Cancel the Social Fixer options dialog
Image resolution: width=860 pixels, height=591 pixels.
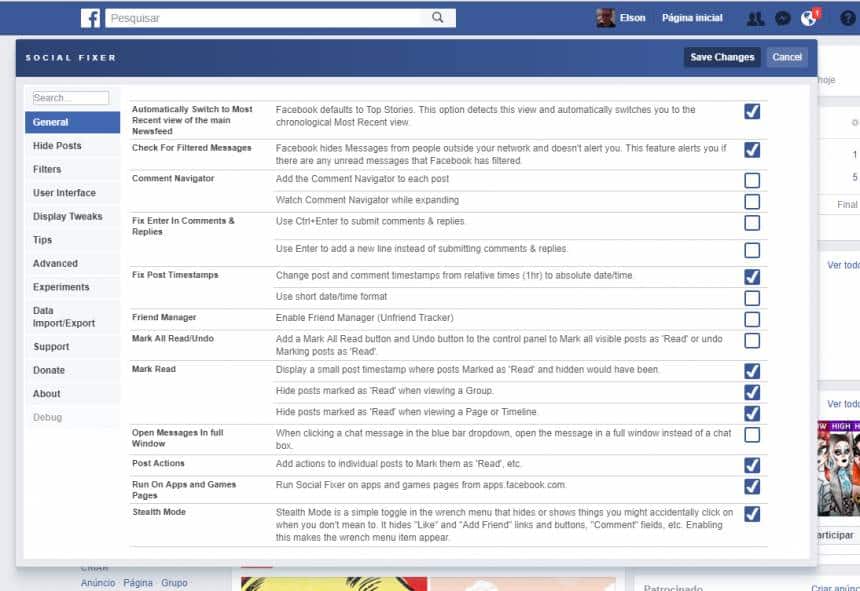787,57
